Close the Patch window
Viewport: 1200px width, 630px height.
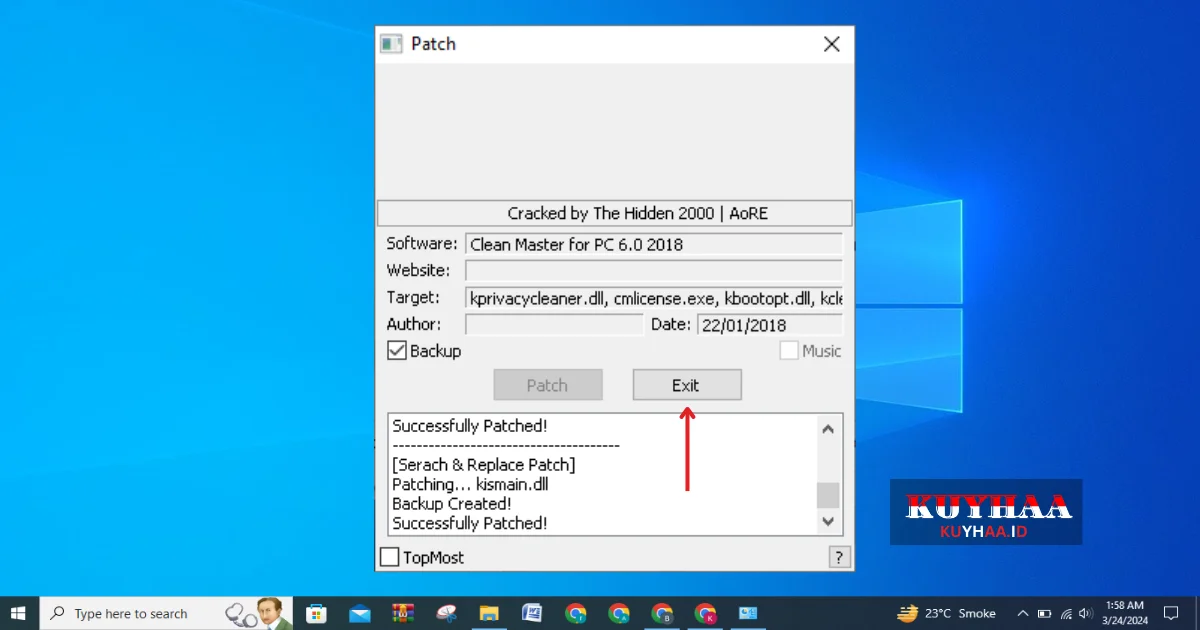pyautogui.click(x=831, y=44)
